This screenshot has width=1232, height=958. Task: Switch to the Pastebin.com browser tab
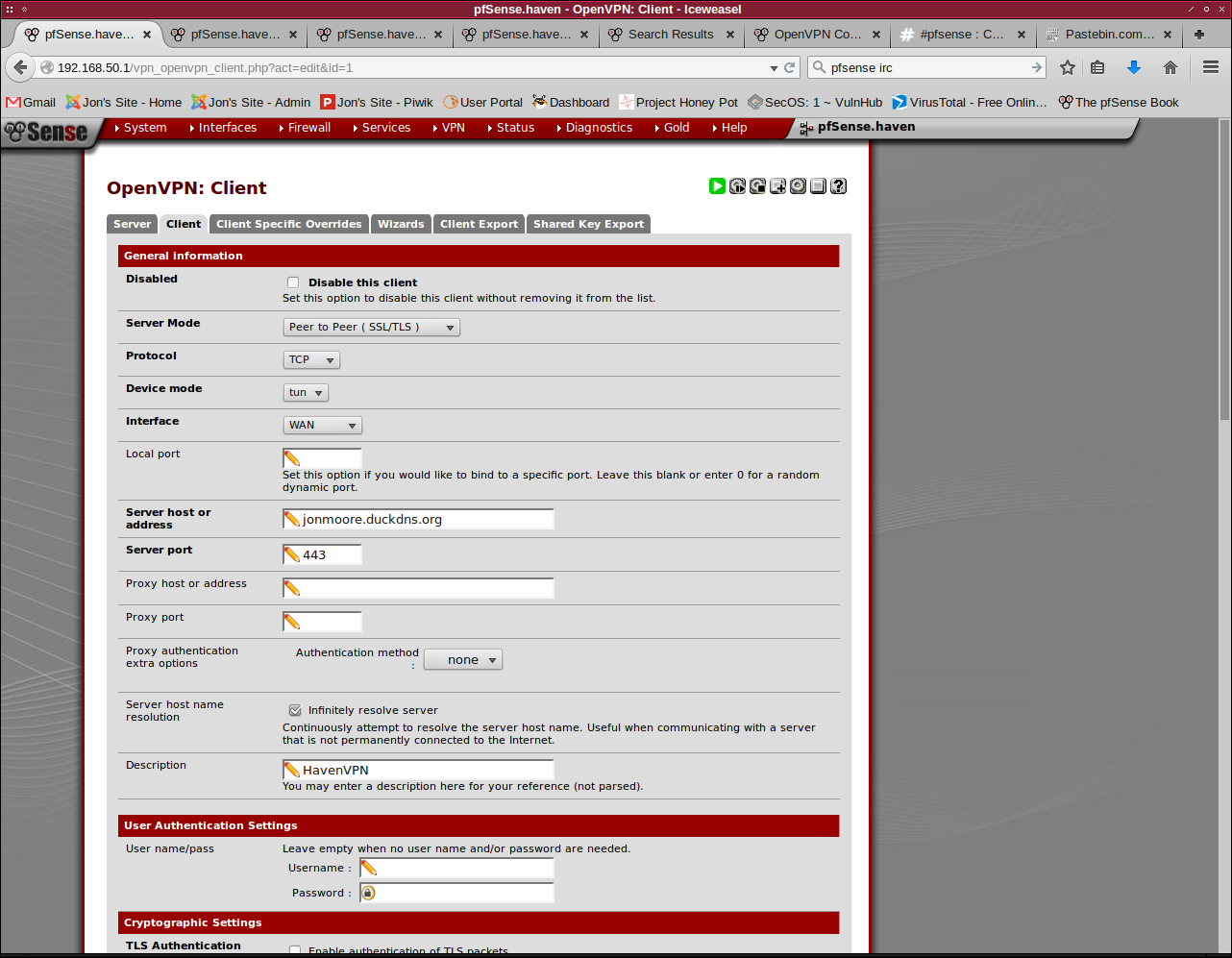(1110, 35)
